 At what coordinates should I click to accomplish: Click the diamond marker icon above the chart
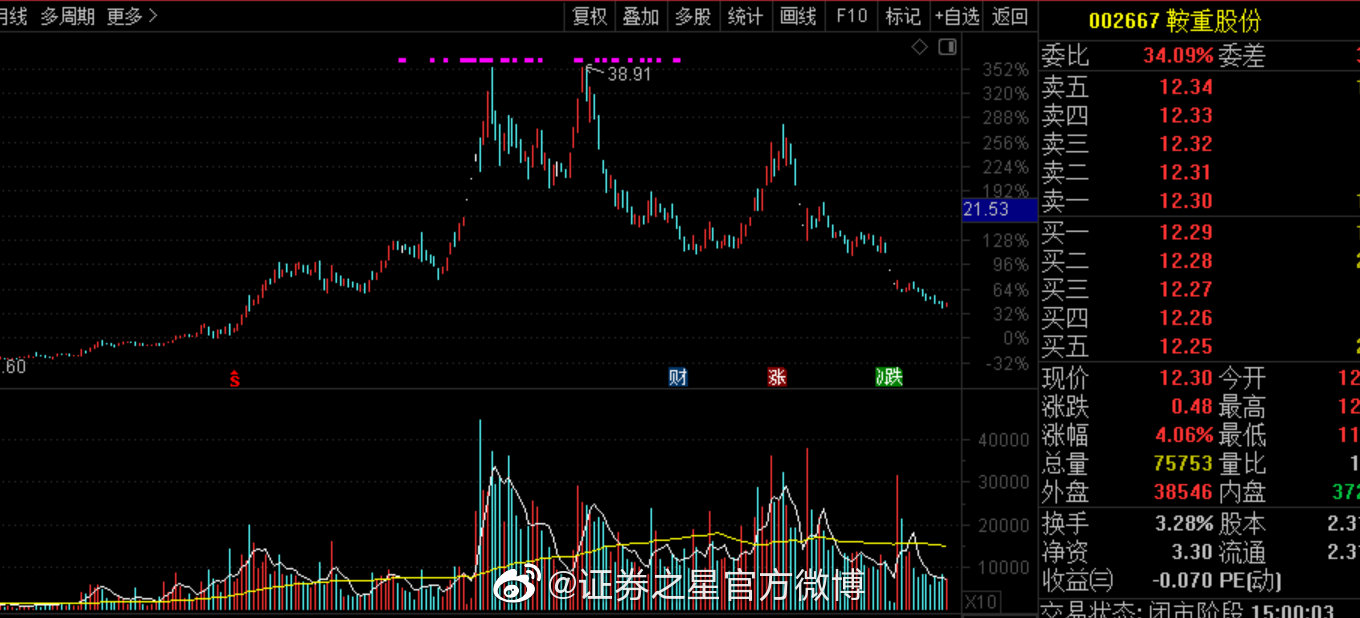920,47
